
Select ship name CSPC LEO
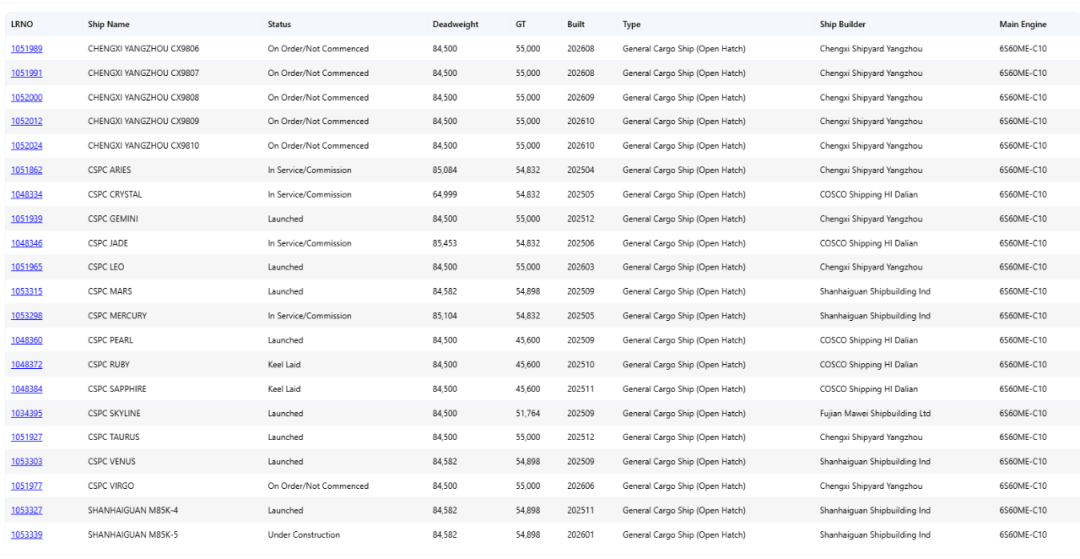pyautogui.click(x=106, y=267)
